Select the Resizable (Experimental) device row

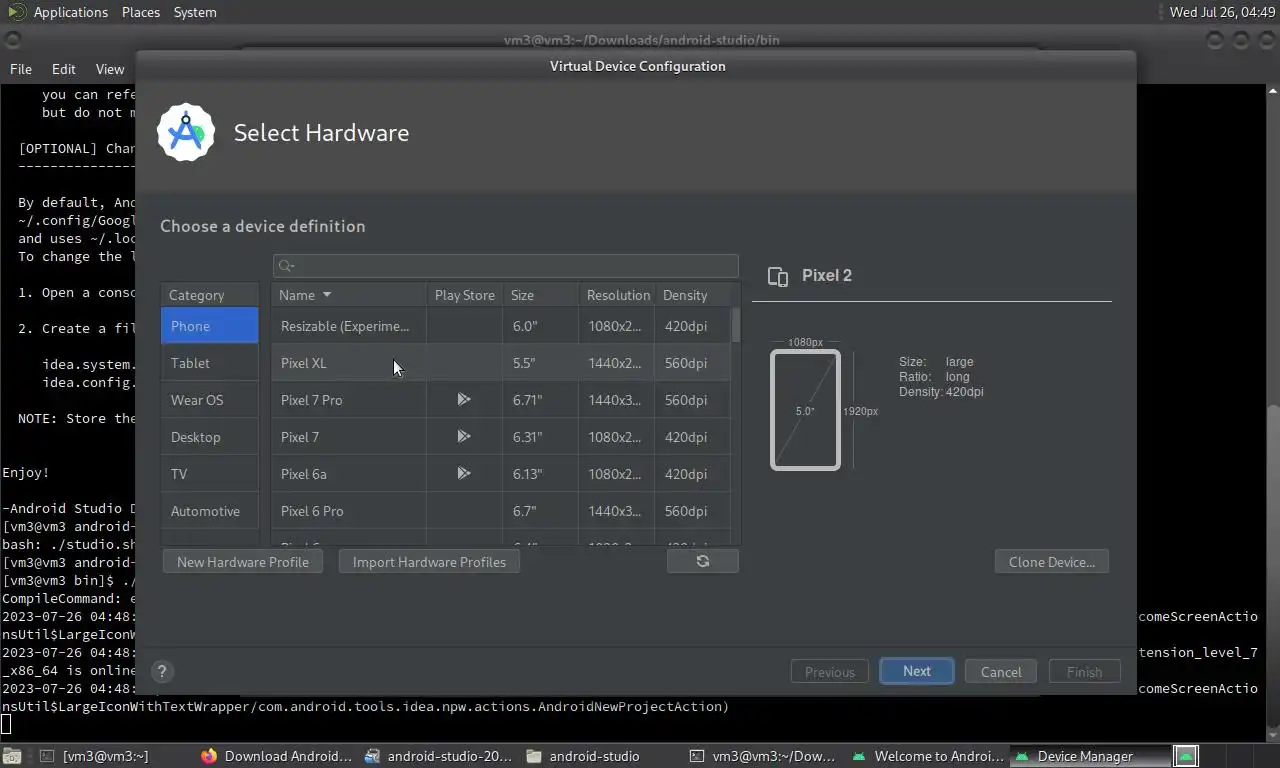501,326
